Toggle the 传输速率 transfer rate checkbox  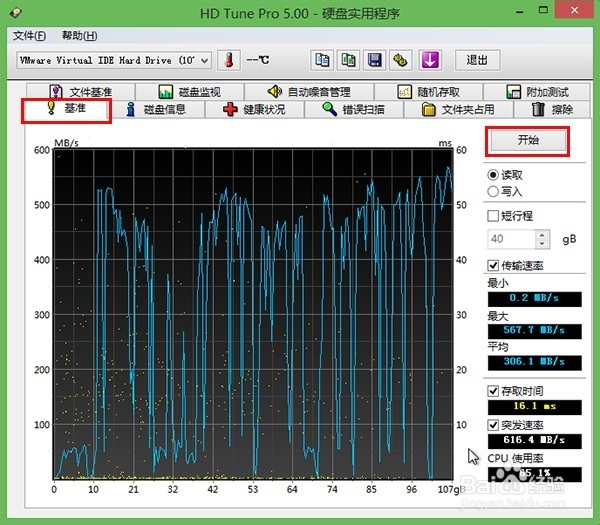[x=493, y=265]
